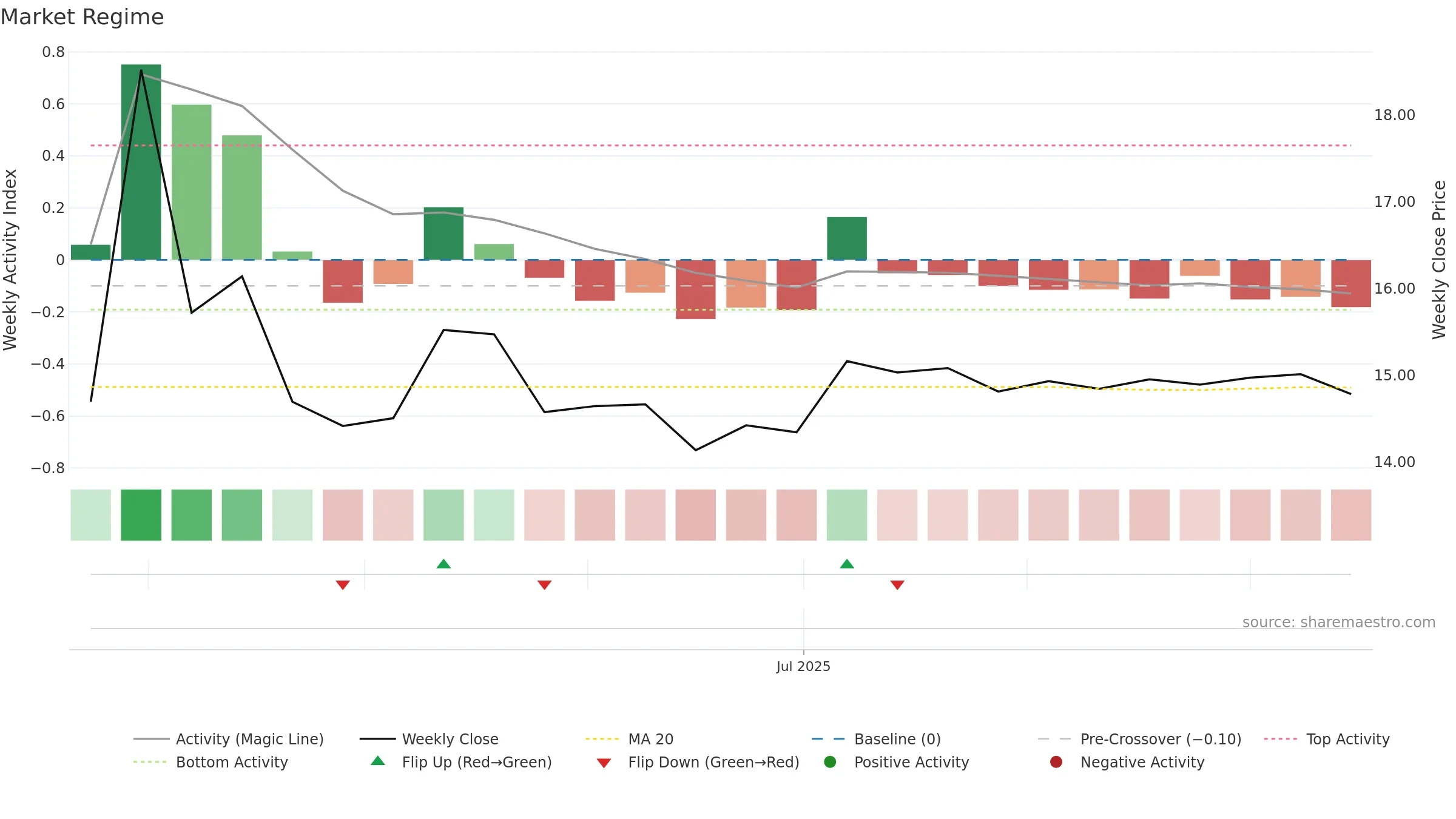
Task: Click the darkest green regime heatmap square
Action: pyautogui.click(x=141, y=515)
